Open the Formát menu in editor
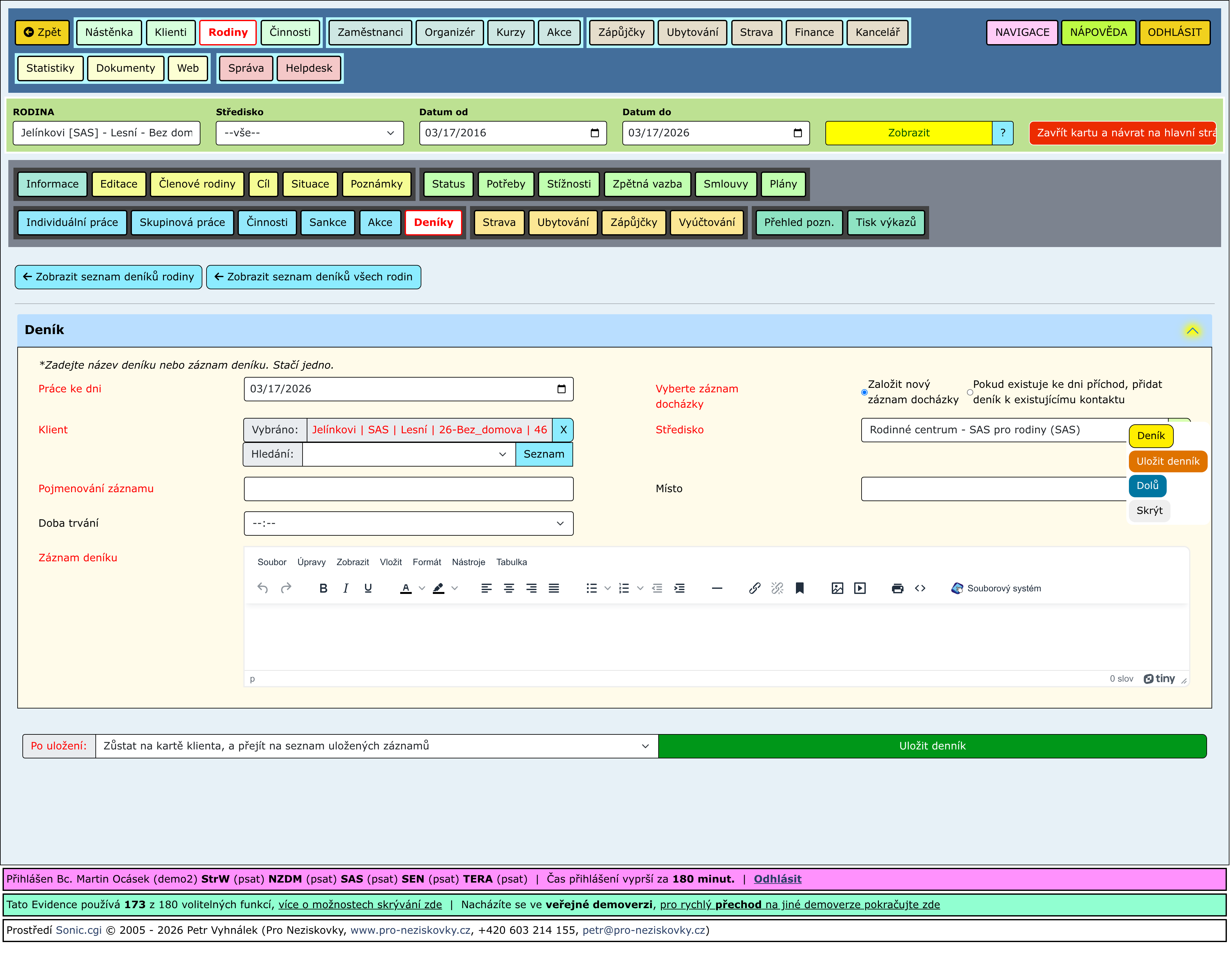This screenshot has width=1232, height=960. click(x=426, y=563)
